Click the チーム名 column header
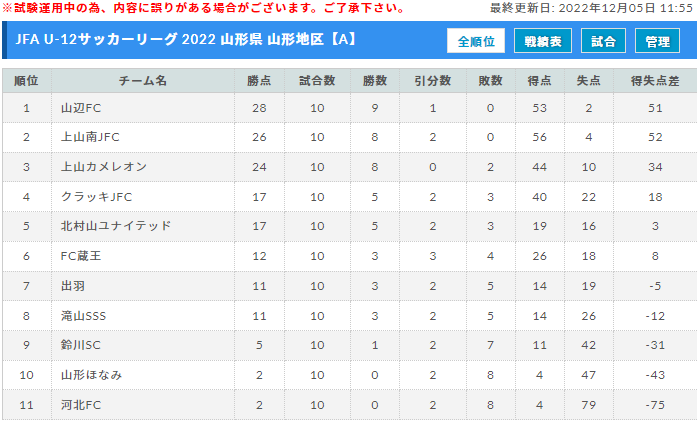 click(143, 80)
